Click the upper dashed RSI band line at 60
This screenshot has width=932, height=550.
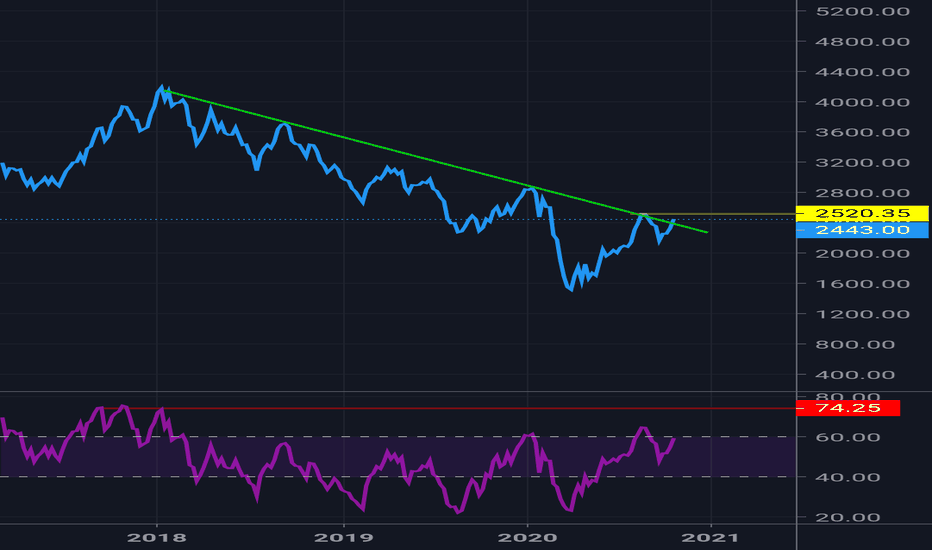[x=398, y=437]
